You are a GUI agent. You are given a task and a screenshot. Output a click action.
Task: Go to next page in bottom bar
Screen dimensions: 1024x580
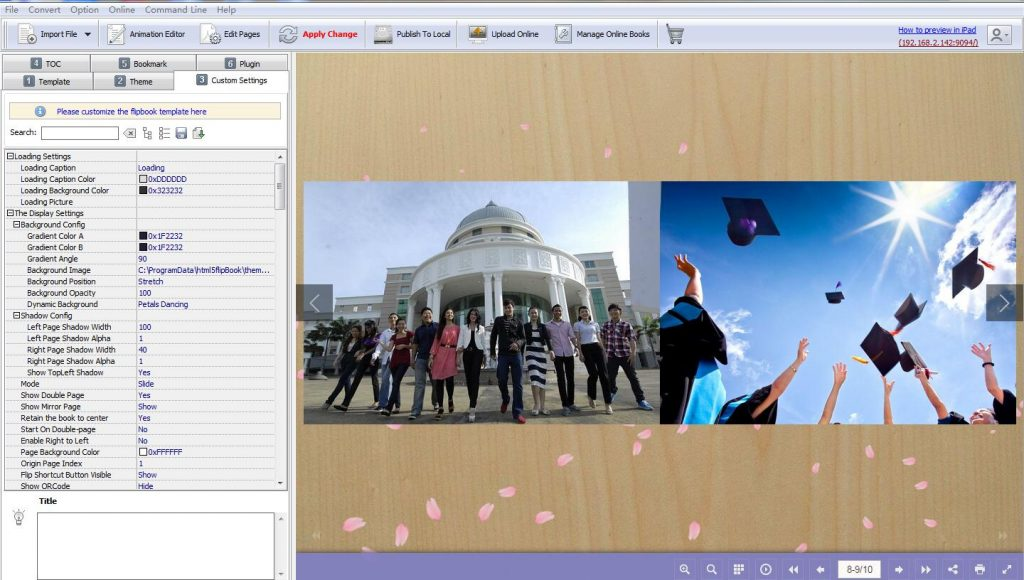click(899, 569)
